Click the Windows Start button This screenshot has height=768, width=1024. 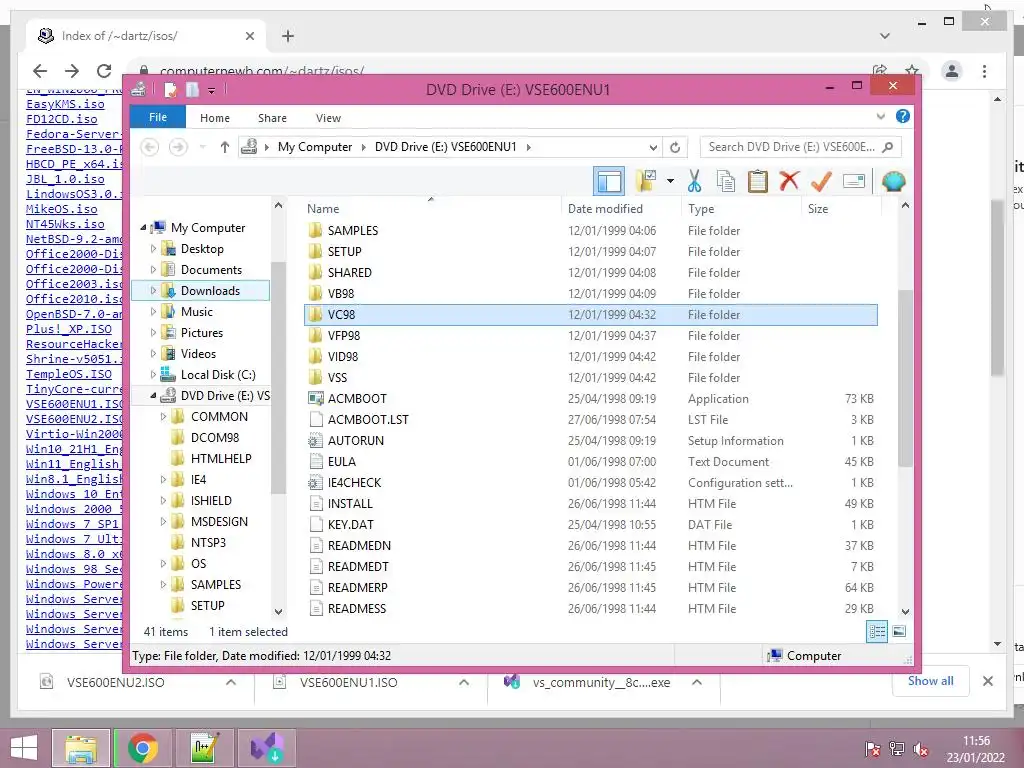click(24, 748)
